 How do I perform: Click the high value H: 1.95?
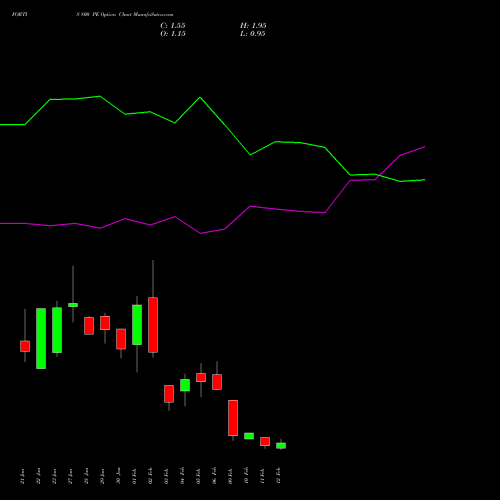click(x=253, y=26)
